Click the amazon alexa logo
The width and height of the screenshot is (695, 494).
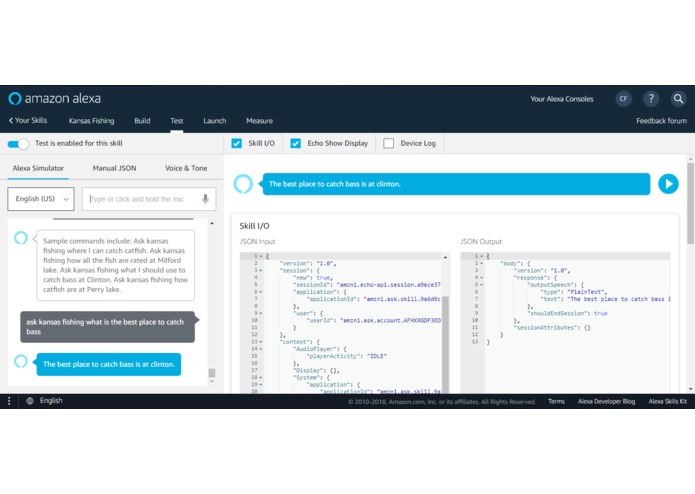point(55,98)
